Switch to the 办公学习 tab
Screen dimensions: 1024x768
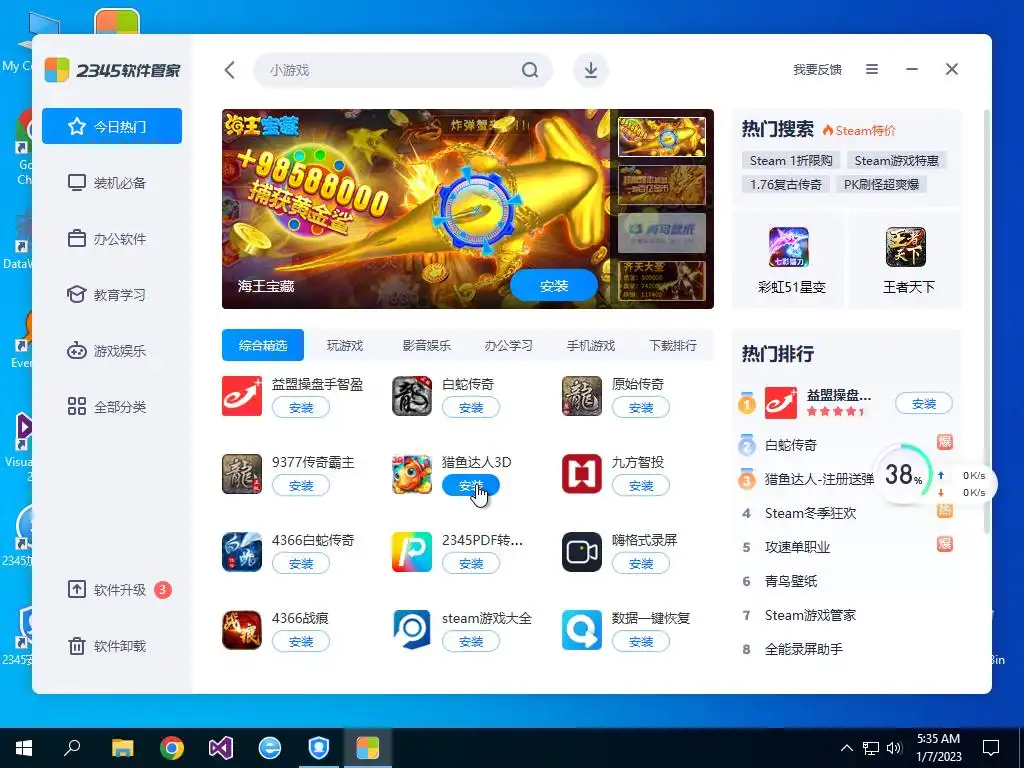point(509,345)
